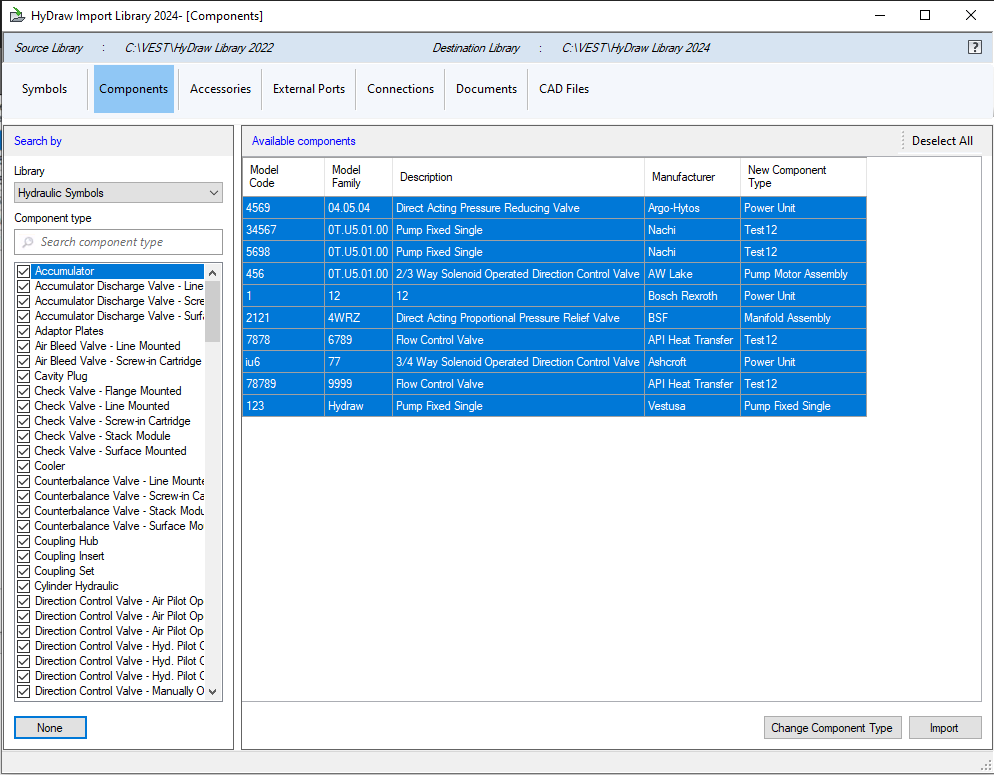The image size is (994, 775).
Task: Toggle the Coupling Hub checkbox
Action: pyautogui.click(x=22, y=541)
